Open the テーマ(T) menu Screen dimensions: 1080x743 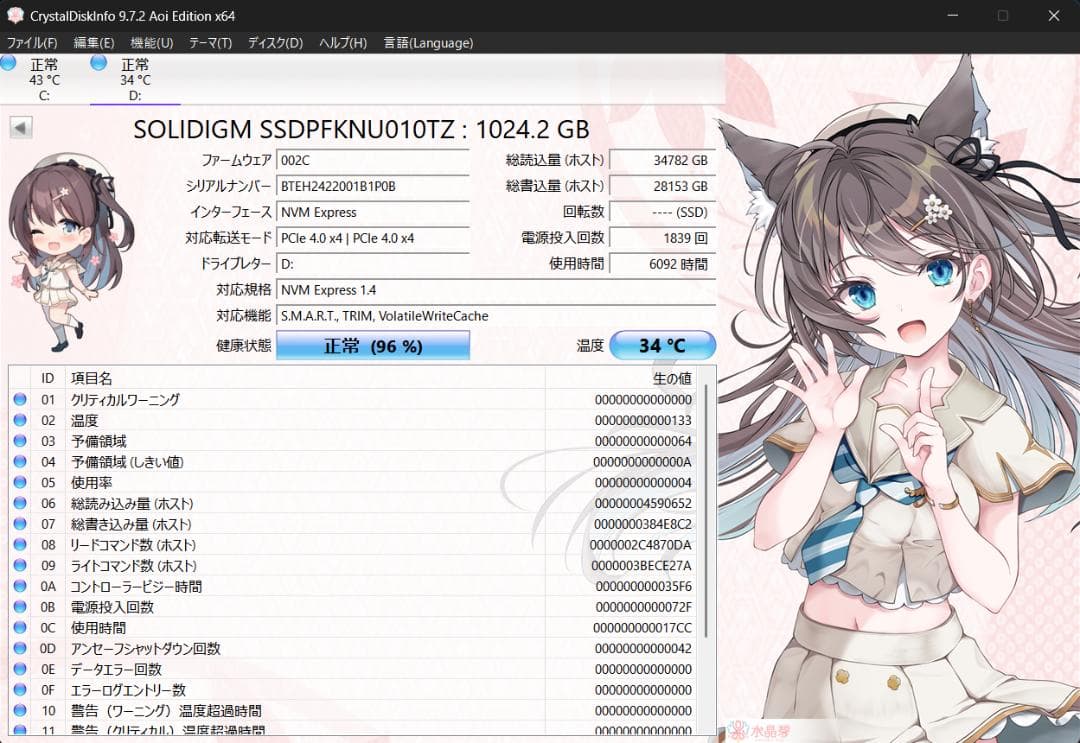point(210,43)
